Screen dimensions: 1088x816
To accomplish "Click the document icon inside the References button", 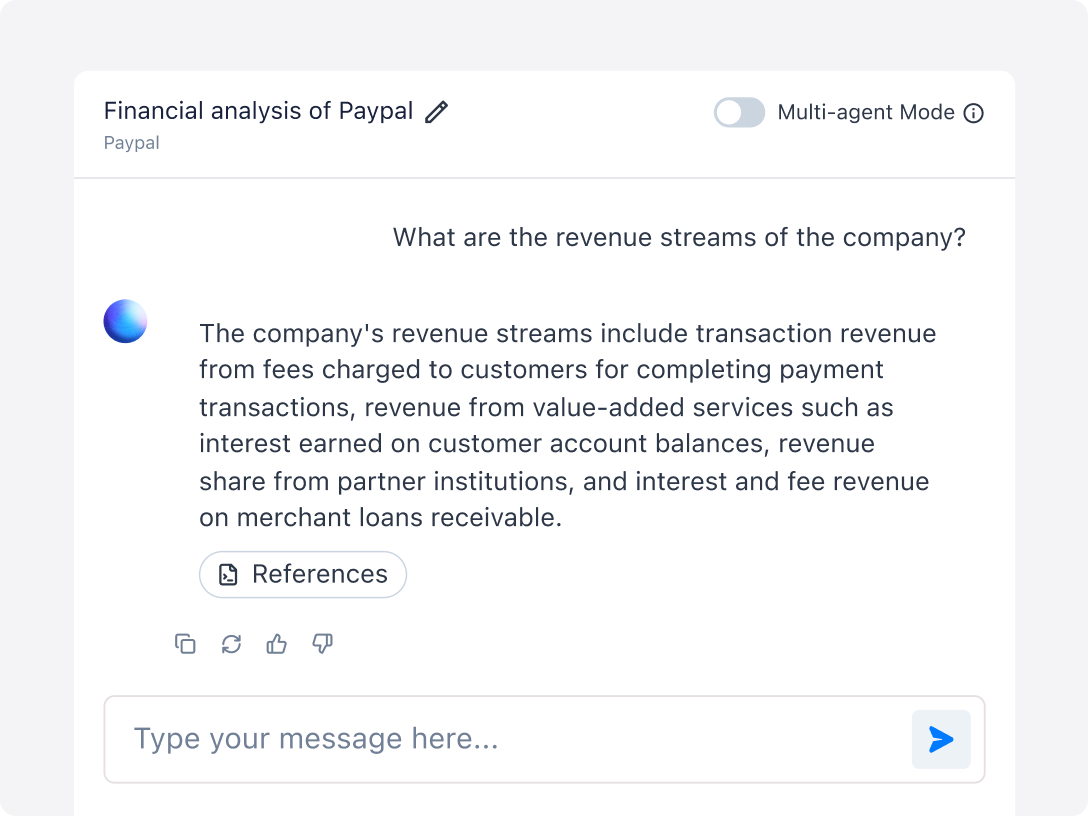I will tap(228, 574).
